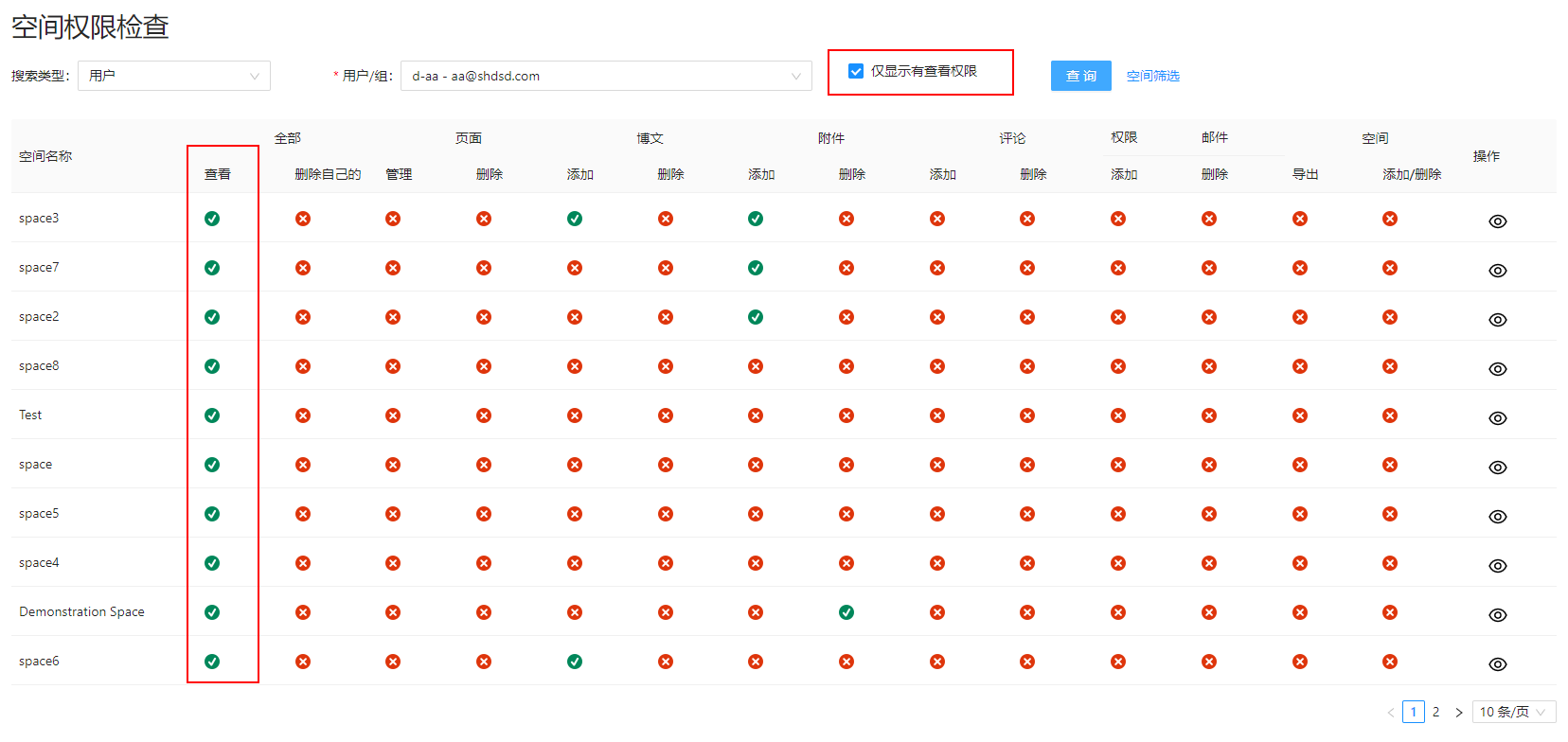Screen dimensions: 1568x742
Task: Open the 空间筛选 link
Action: point(1152,76)
